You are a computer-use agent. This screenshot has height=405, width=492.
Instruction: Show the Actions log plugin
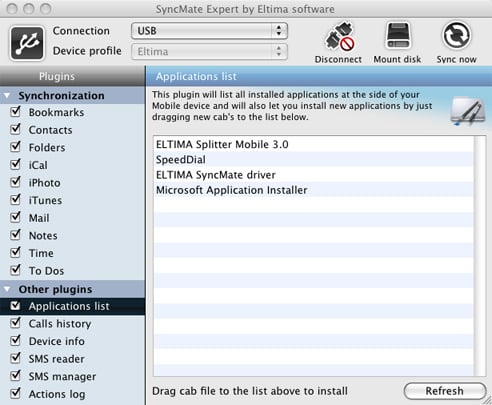tap(57, 395)
